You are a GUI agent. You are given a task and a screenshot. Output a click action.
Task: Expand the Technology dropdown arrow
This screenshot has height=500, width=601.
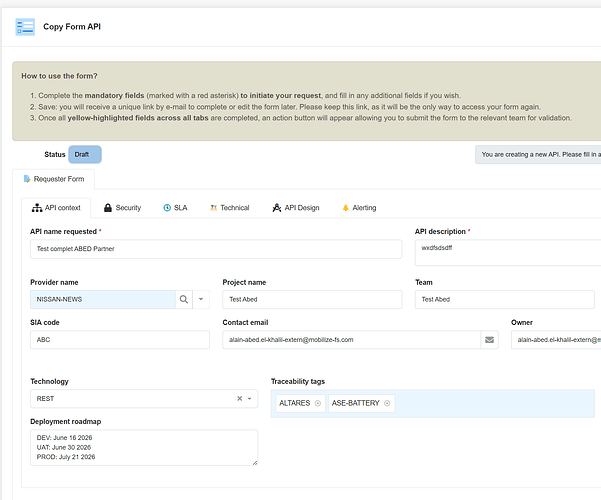pos(249,398)
